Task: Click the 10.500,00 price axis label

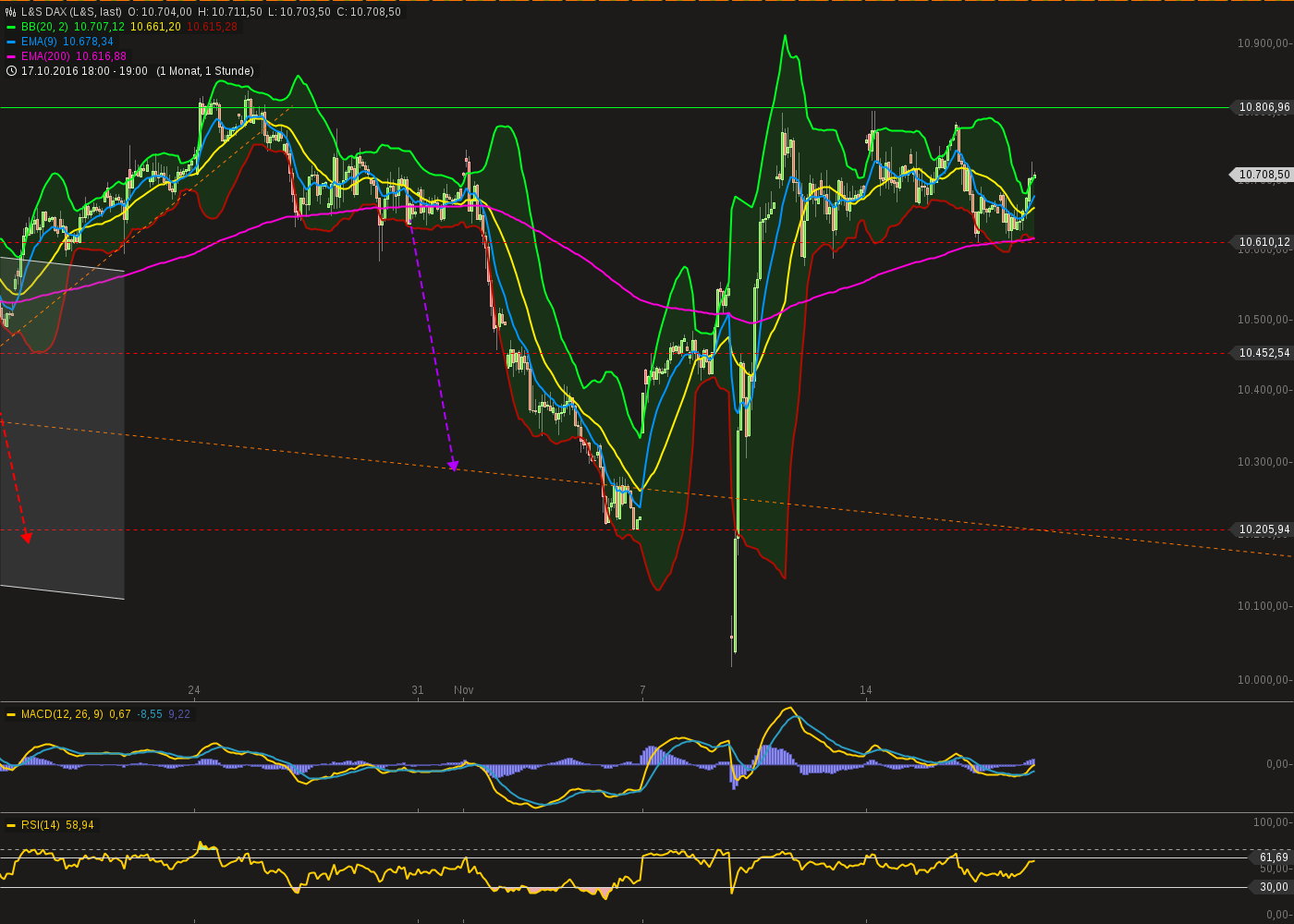Action: [1263, 320]
